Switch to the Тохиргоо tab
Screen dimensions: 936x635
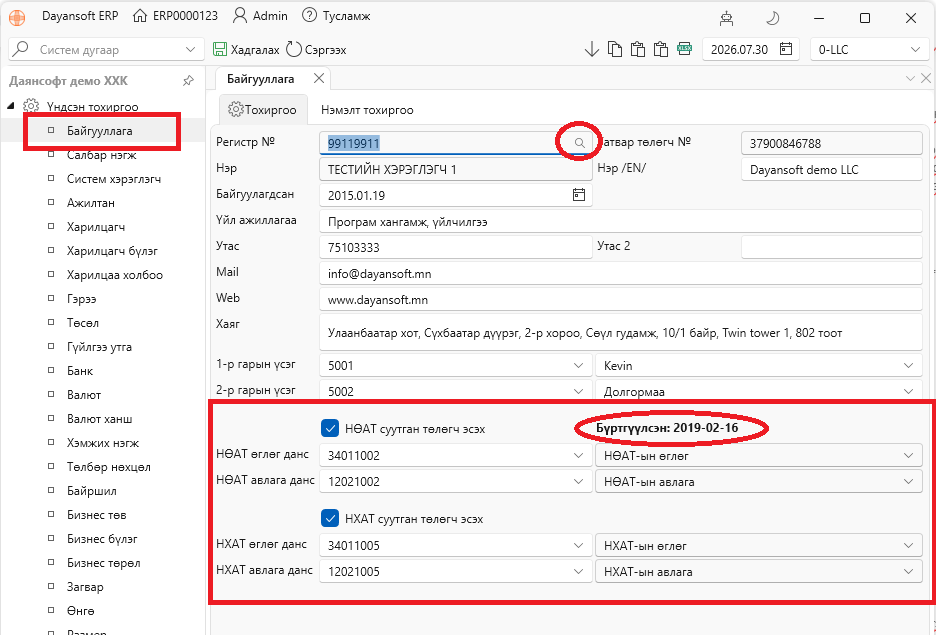tap(263, 110)
